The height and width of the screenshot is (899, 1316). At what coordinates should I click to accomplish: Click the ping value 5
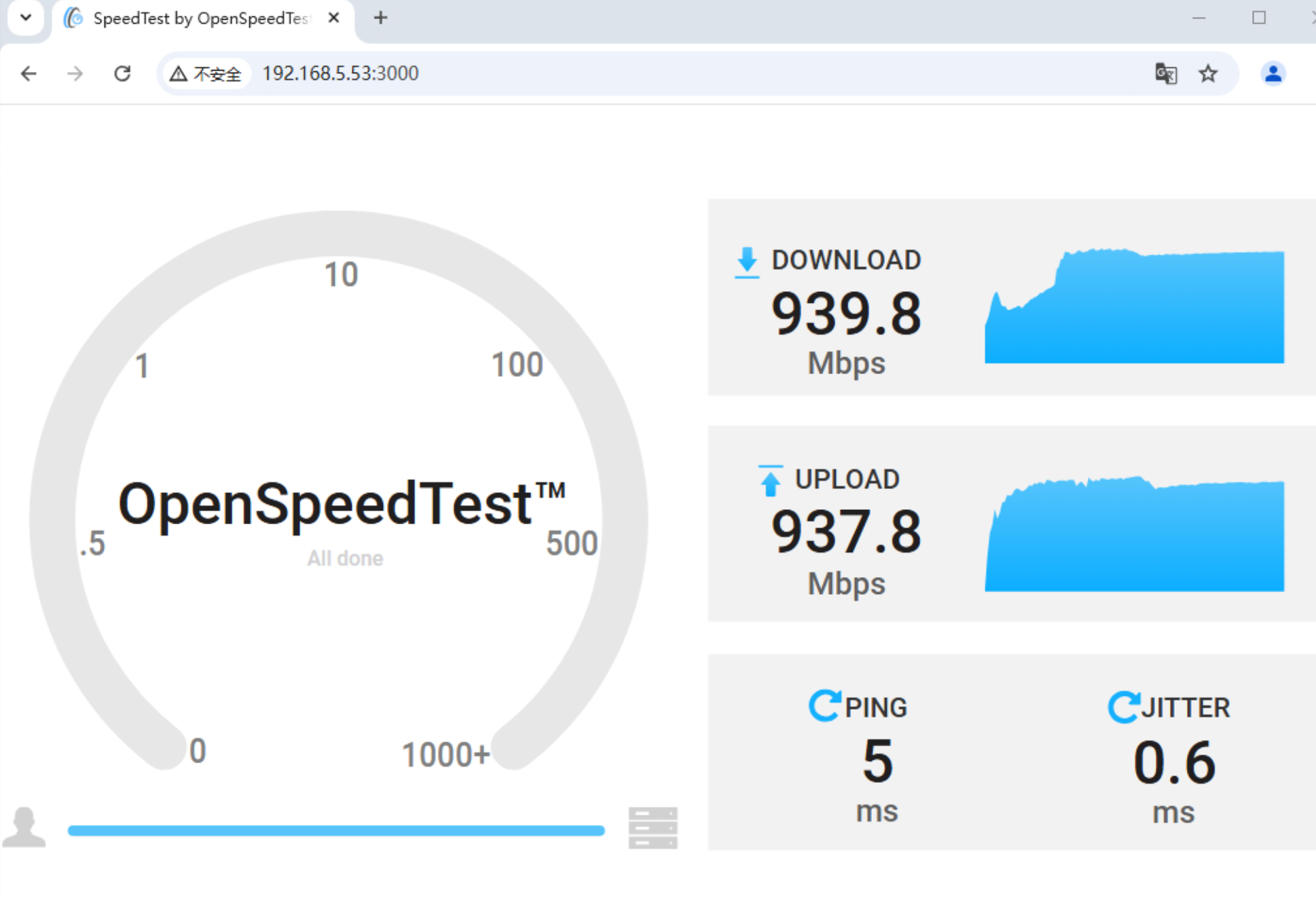coord(877,760)
